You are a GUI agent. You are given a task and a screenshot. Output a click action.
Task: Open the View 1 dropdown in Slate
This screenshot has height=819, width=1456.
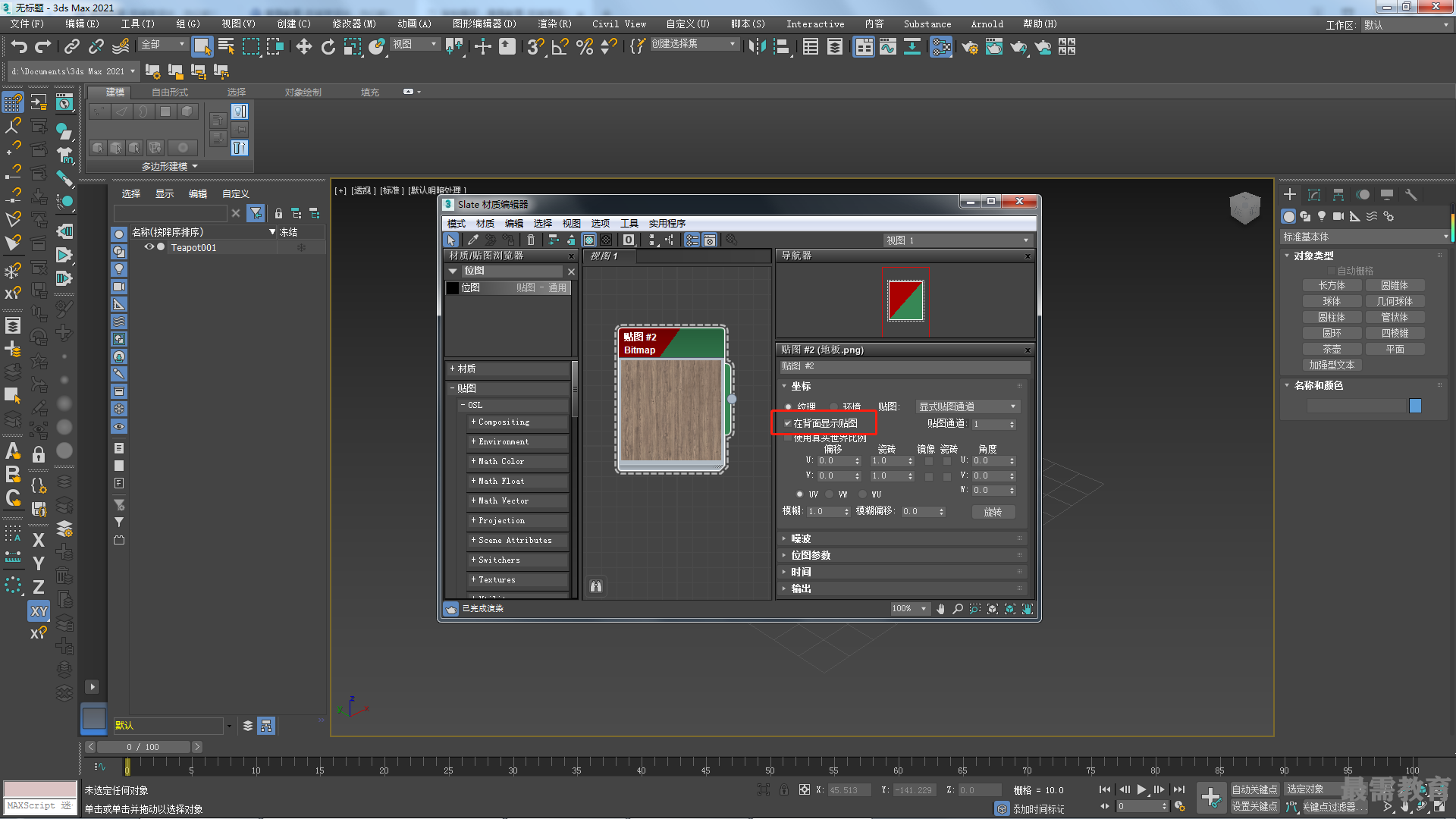pyautogui.click(x=958, y=240)
